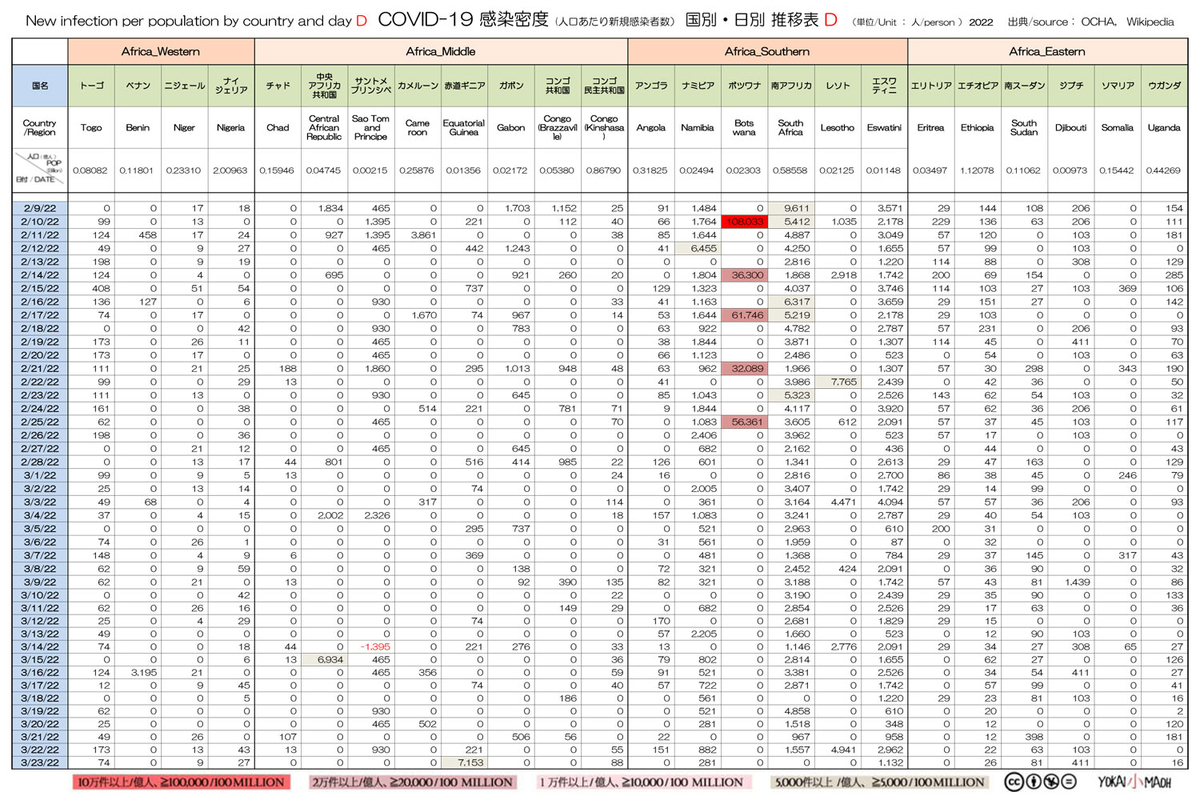The width and height of the screenshot is (1200, 800).
Task: Click the Central African Republic column header
Action: 324,128
